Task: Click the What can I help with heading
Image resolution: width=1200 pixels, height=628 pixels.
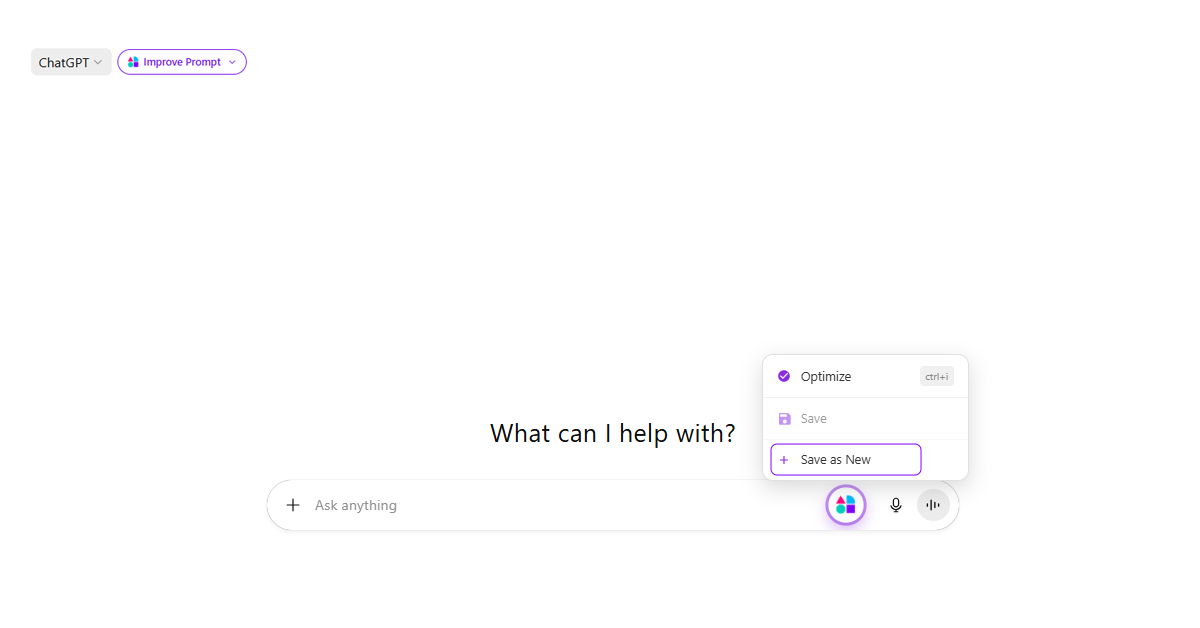Action: pos(612,432)
